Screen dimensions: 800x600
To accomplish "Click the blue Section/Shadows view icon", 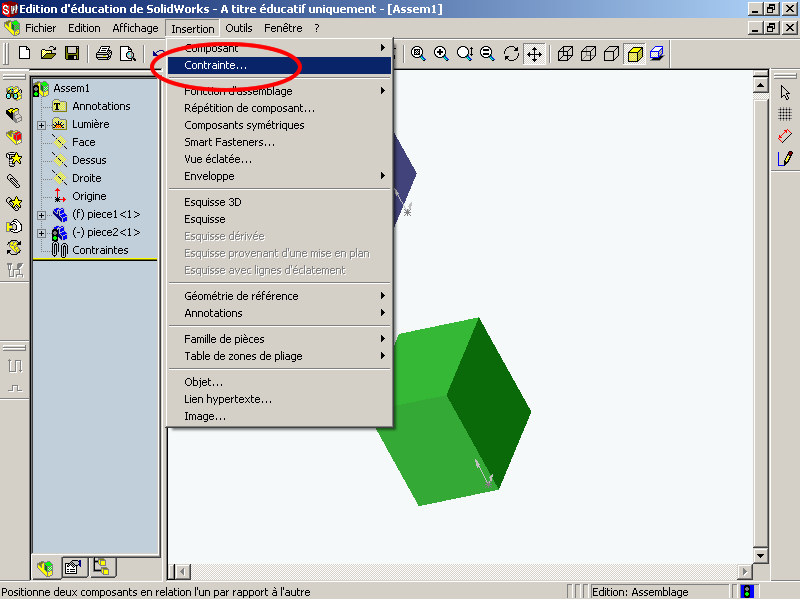I will (657, 53).
